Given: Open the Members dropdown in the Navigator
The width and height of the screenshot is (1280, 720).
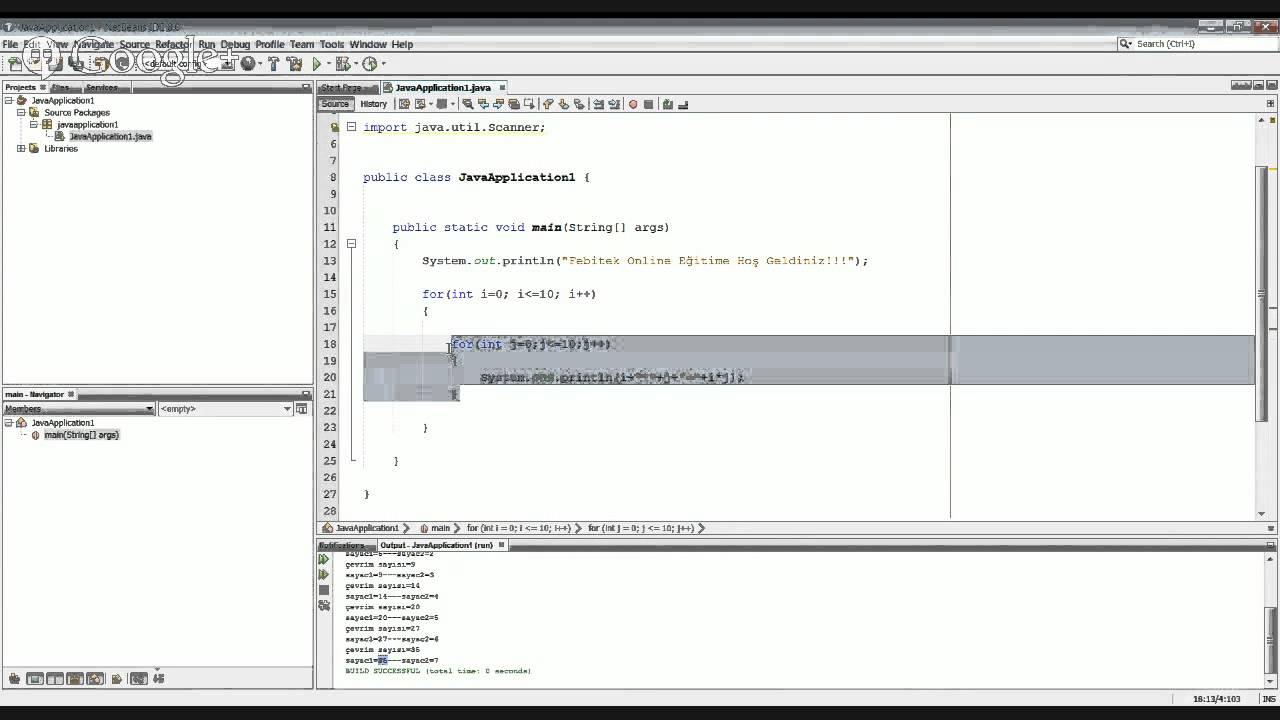Looking at the screenshot, I should point(79,409).
